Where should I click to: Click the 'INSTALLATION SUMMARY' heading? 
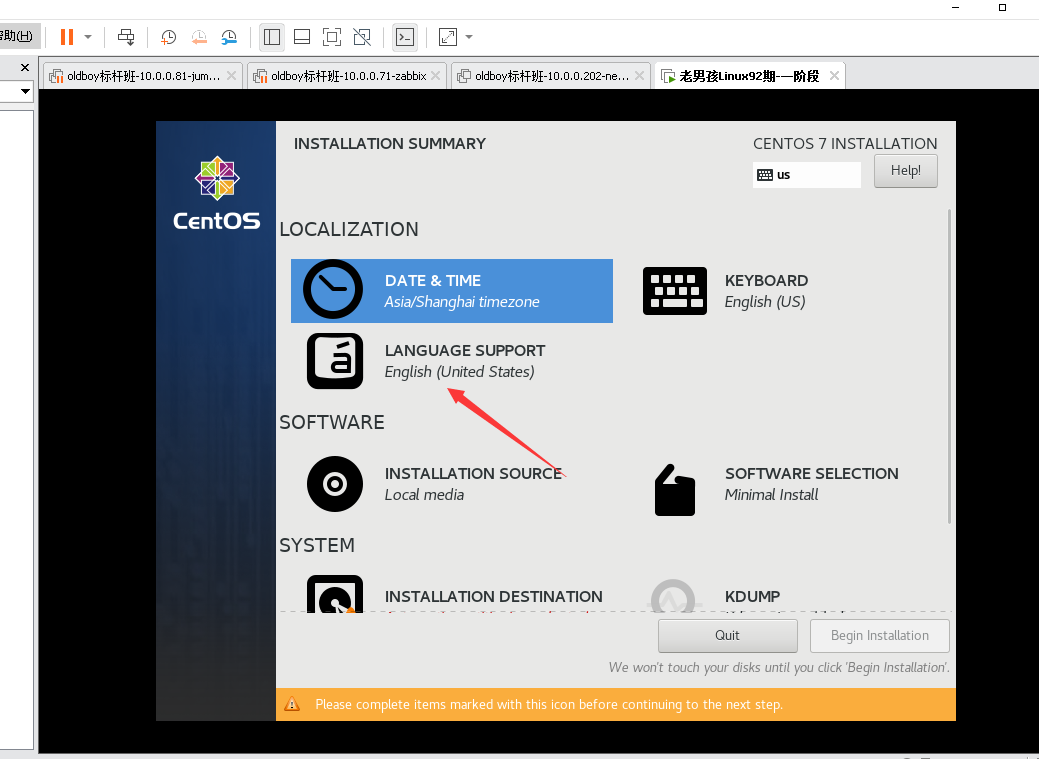390,144
